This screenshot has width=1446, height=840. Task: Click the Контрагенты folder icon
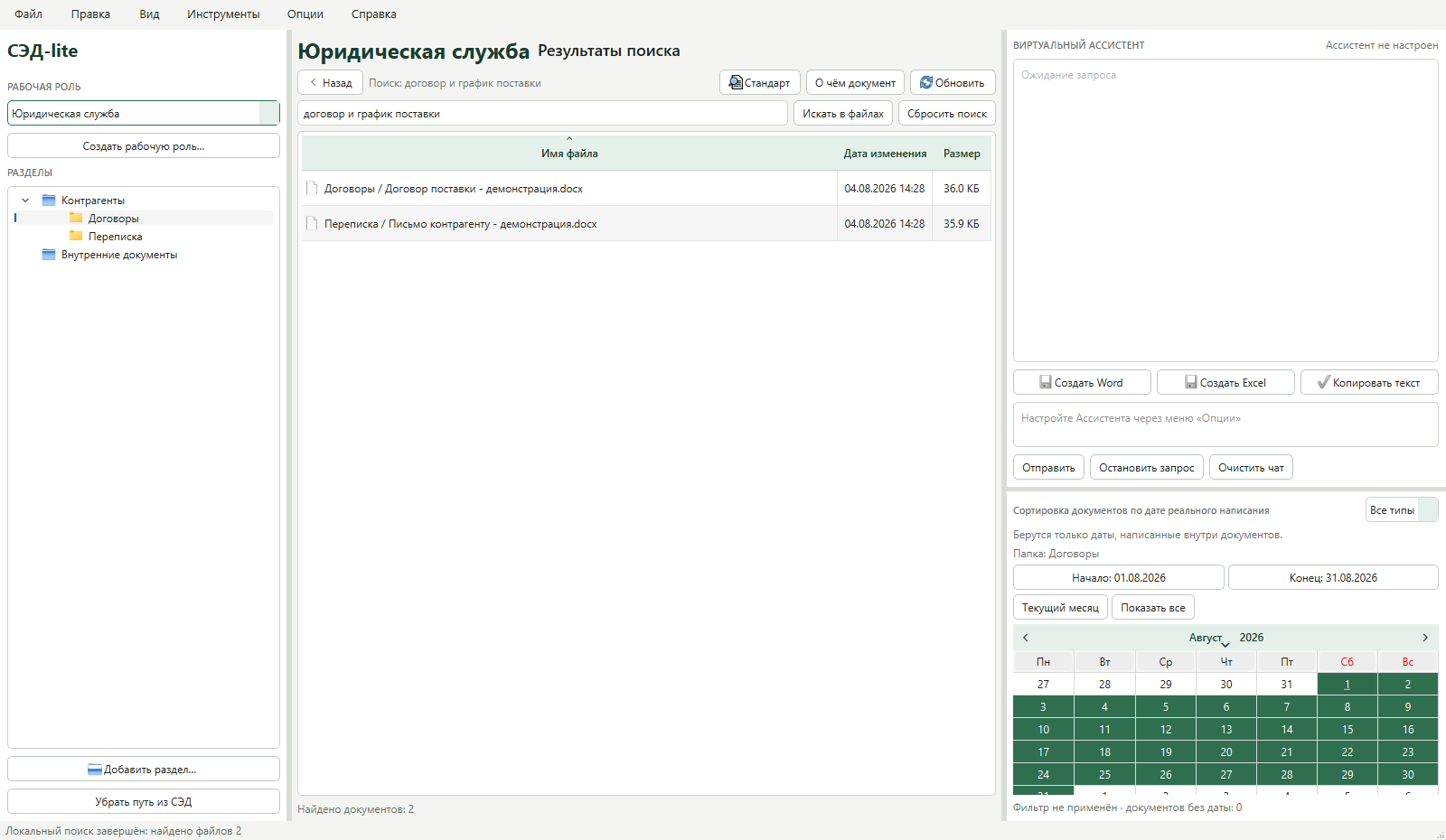point(49,201)
